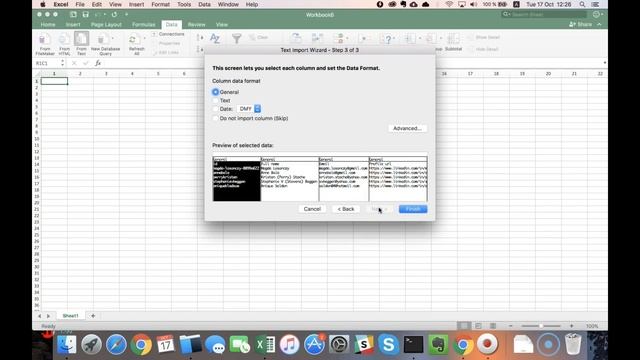Screen dimensions: 640x360
Task: Click the zoom out minus button
Action: tap(511, 326)
